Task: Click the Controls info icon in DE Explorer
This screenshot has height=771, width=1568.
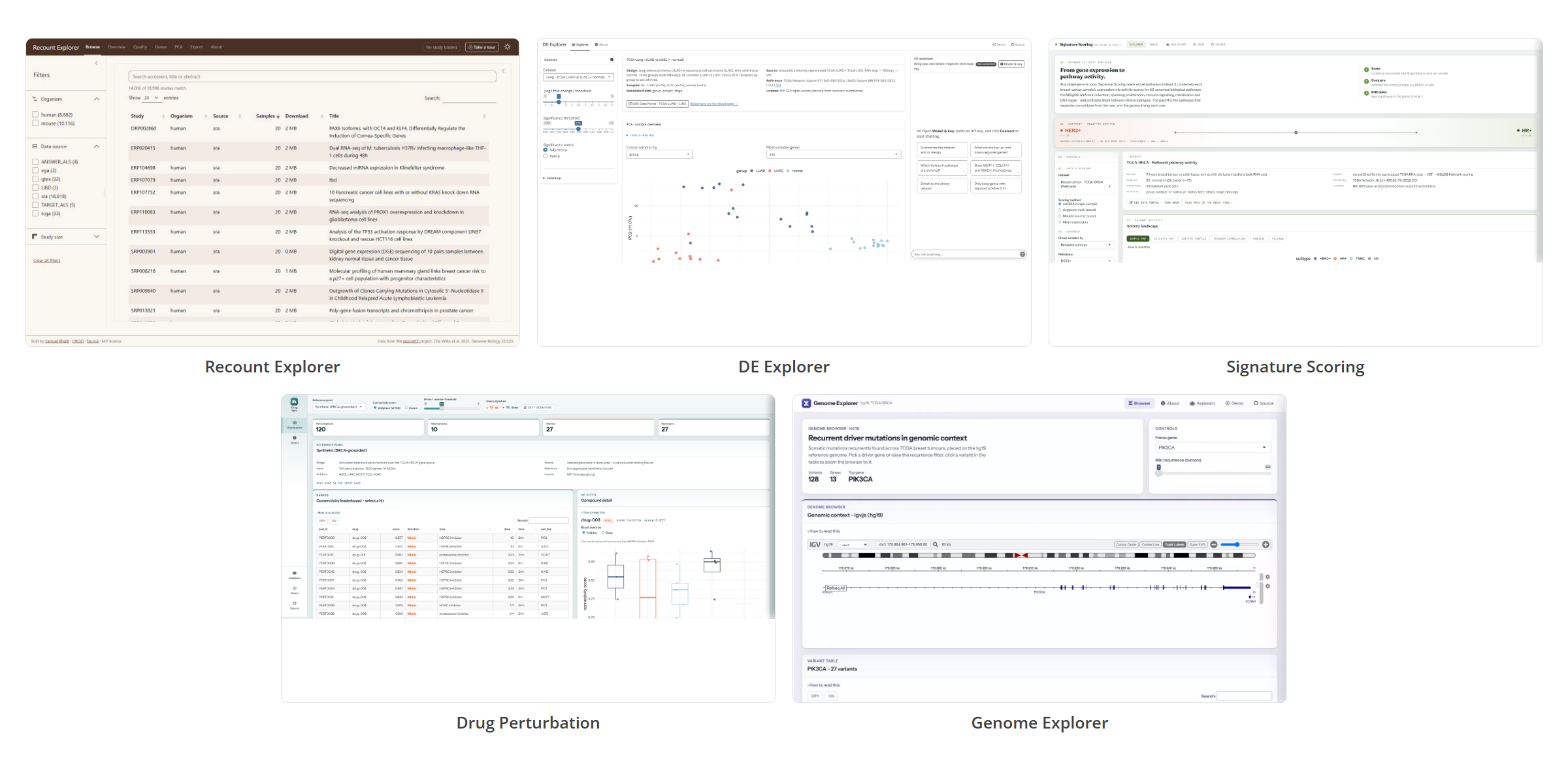Action: click(612, 59)
